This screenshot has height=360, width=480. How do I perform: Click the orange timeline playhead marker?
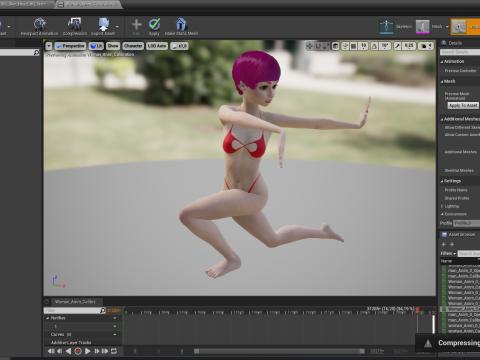[417, 310]
